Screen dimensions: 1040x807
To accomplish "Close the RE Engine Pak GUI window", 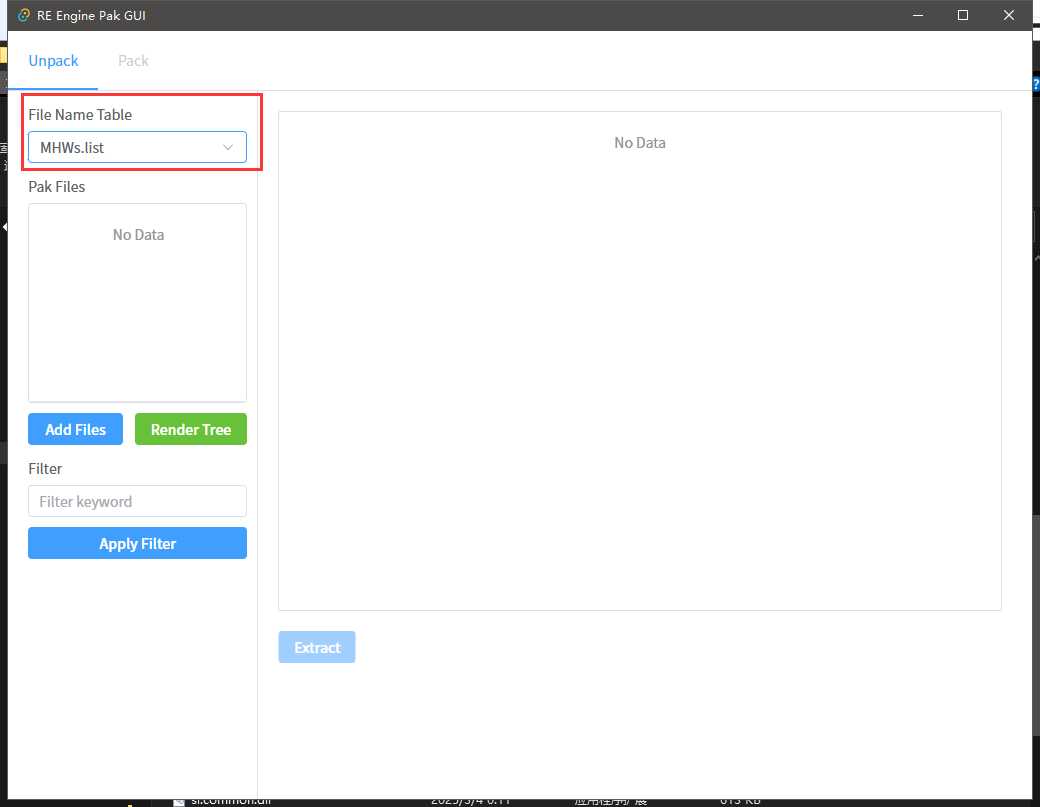I will coord(1009,15).
